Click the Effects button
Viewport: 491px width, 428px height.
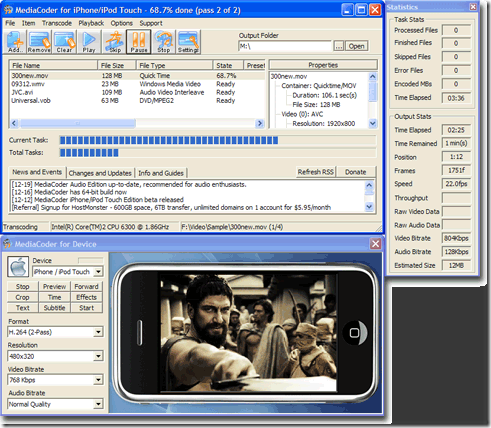[x=86, y=297]
